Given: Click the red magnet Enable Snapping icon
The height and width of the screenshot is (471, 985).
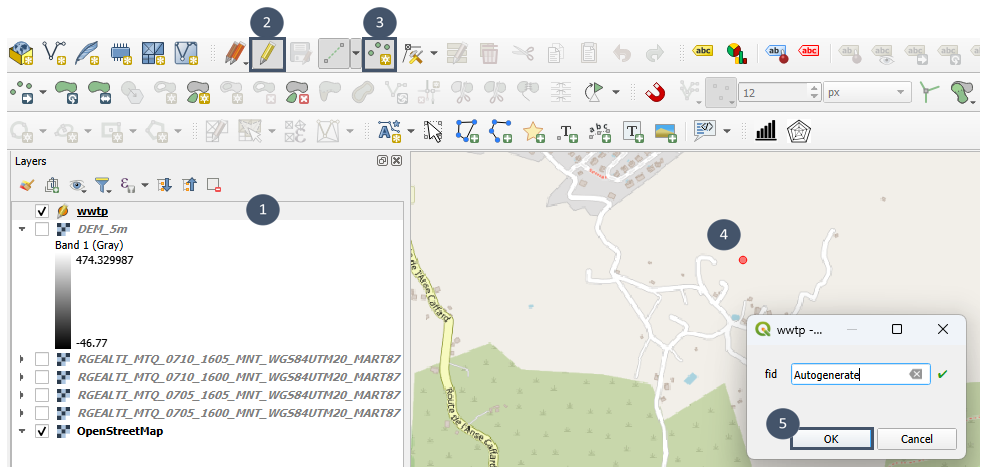Looking at the screenshot, I should tap(655, 93).
